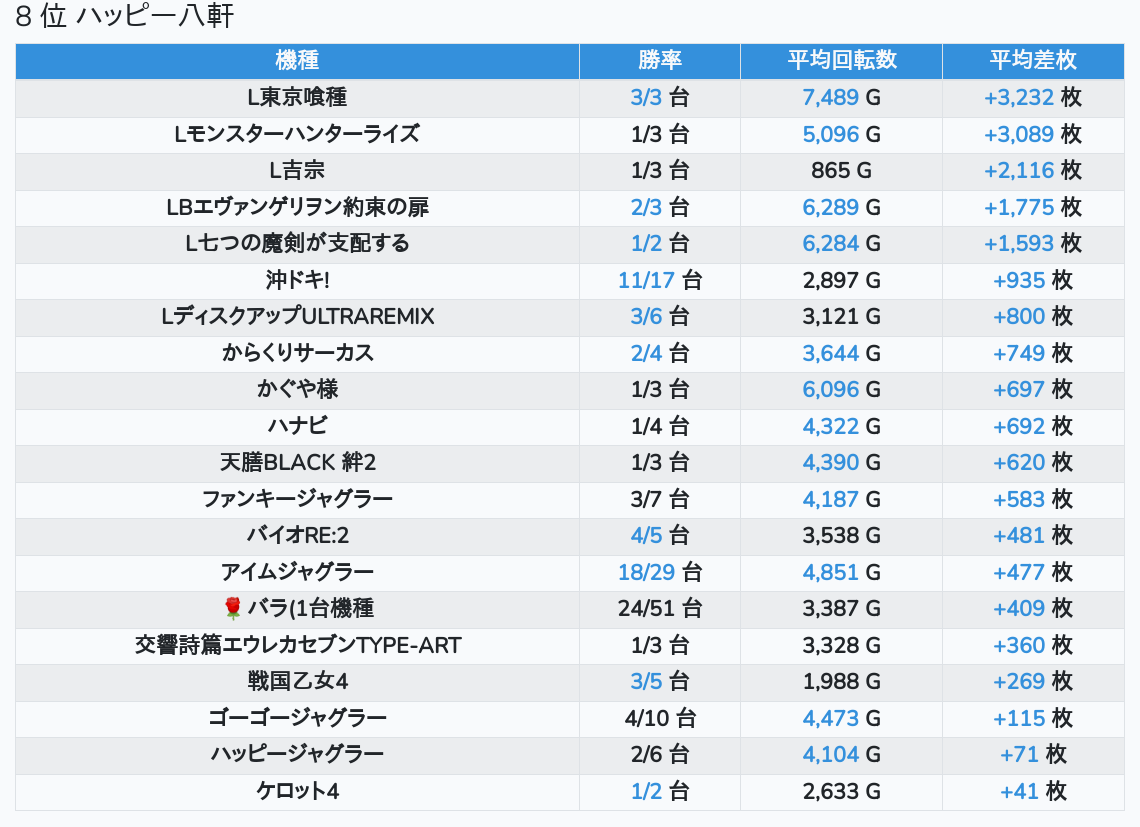The height and width of the screenshot is (827, 1140).
Task: Sort by the 勝率 column header
Action: click(x=659, y=60)
